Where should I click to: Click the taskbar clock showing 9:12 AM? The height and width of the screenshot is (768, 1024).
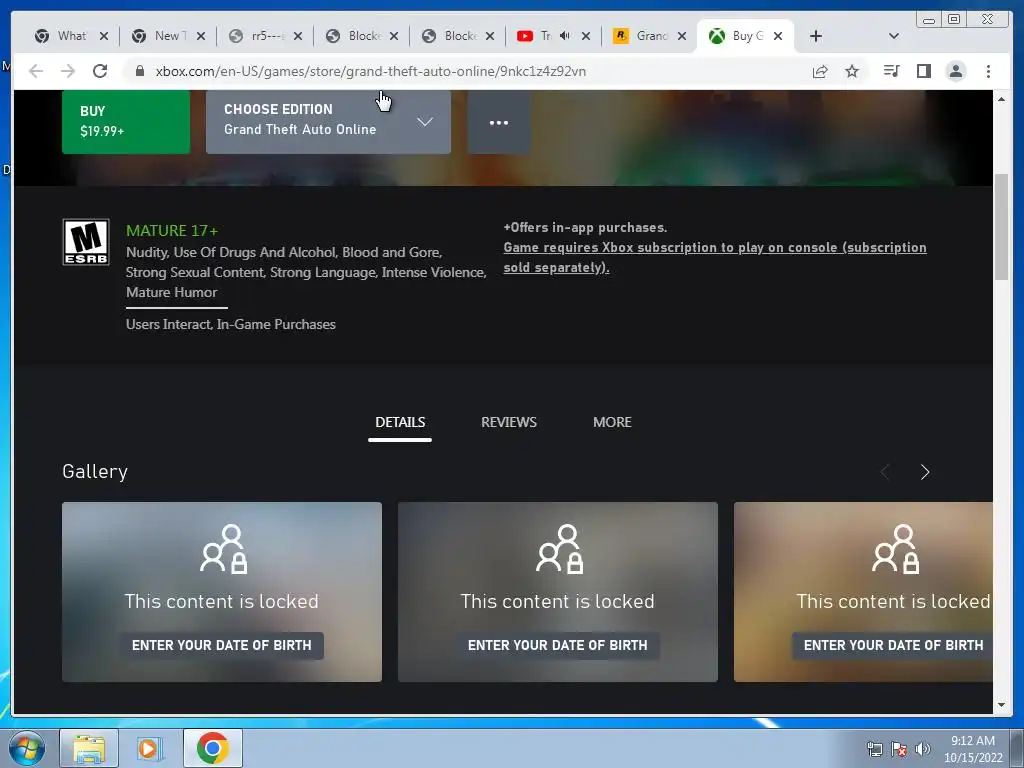click(x=972, y=749)
